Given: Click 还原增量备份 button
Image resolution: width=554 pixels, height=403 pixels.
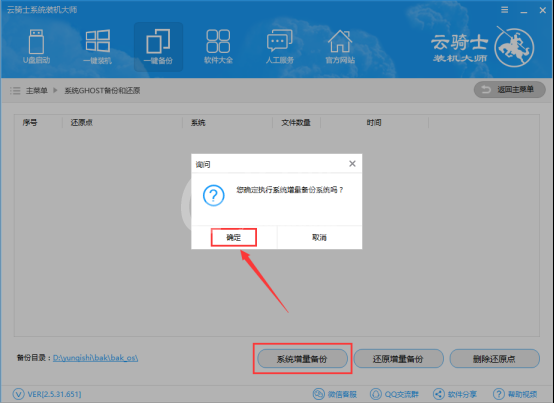Looking at the screenshot, I should coord(399,359).
